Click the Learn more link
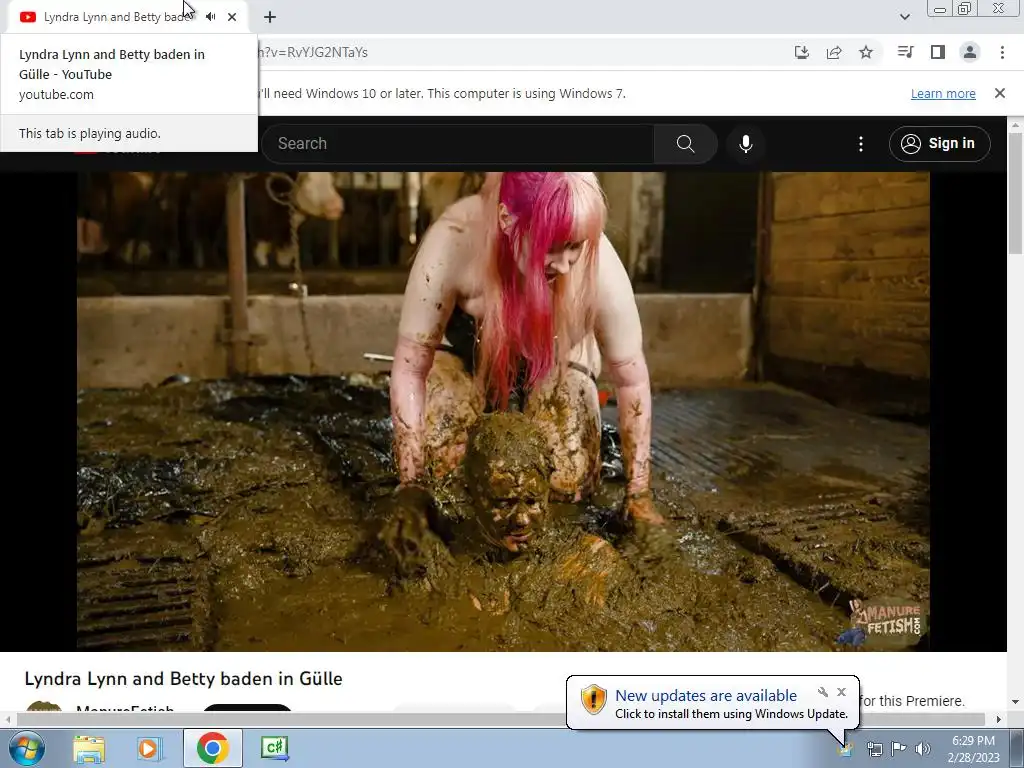 tap(943, 93)
